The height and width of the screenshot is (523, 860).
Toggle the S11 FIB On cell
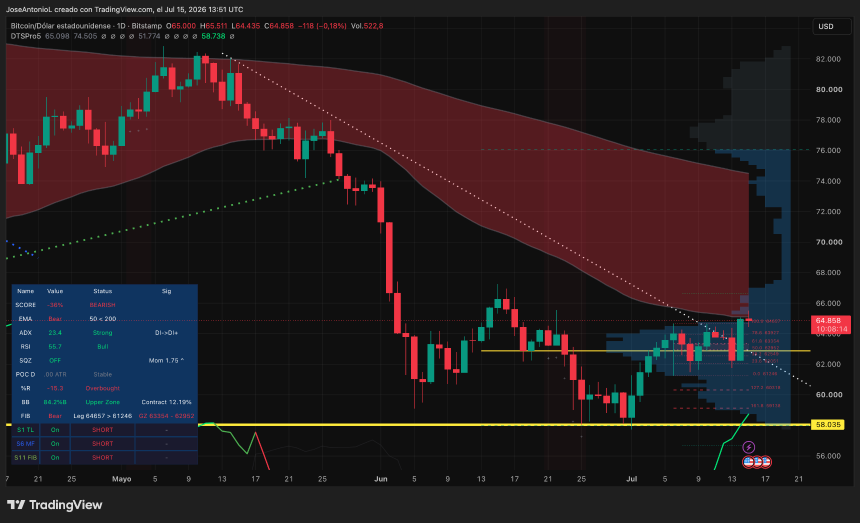point(55,457)
